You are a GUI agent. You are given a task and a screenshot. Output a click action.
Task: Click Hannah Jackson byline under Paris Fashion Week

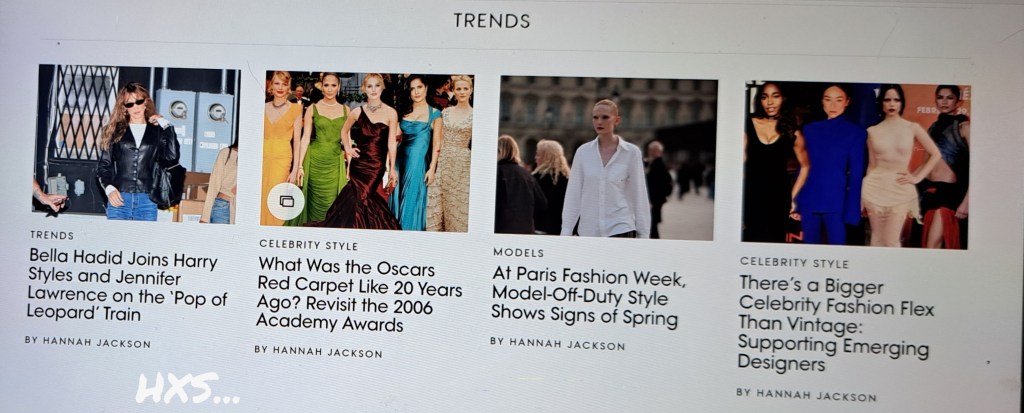click(557, 343)
